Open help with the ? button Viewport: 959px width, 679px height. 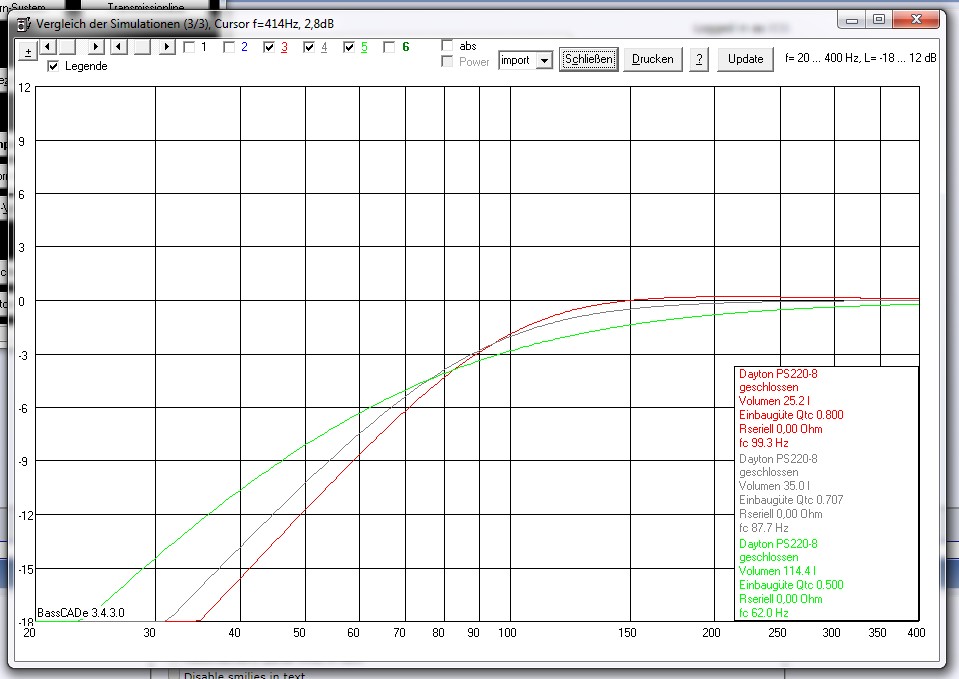point(699,59)
